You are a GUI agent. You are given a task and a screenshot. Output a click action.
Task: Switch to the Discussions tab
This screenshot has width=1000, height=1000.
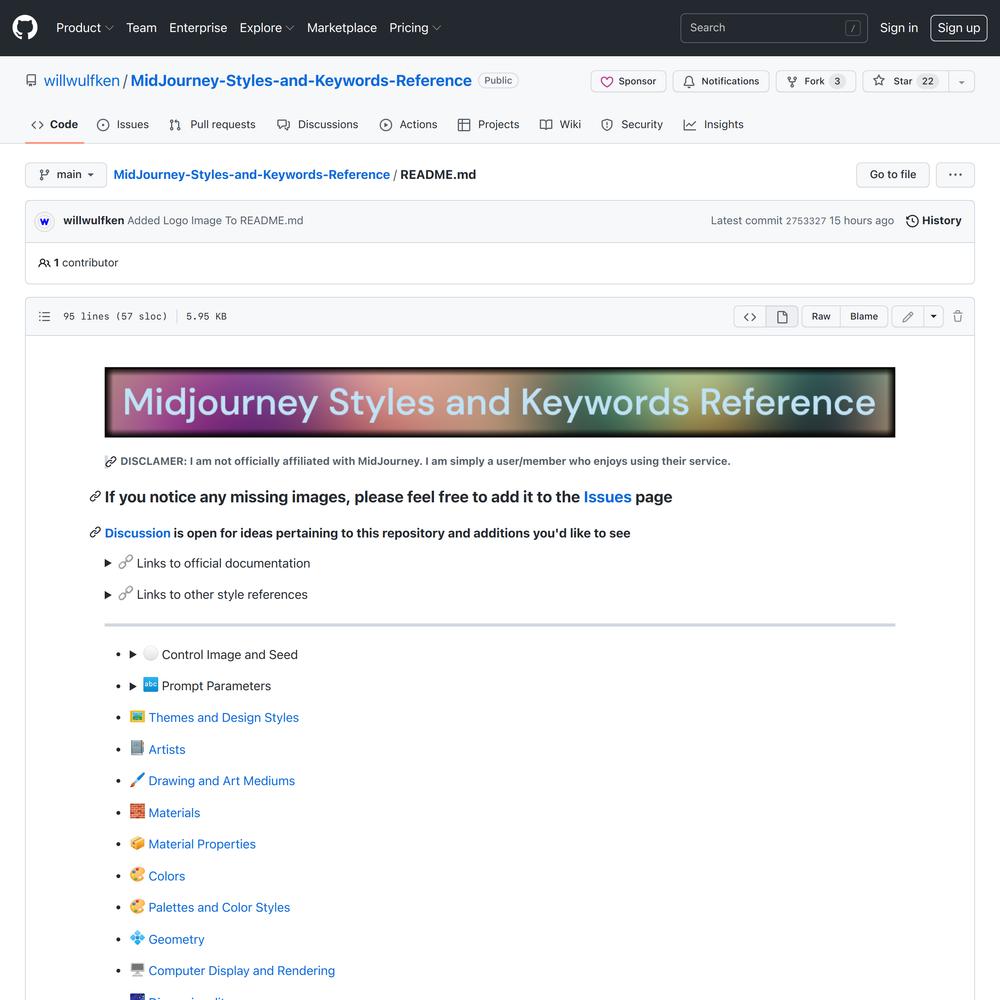pos(318,125)
